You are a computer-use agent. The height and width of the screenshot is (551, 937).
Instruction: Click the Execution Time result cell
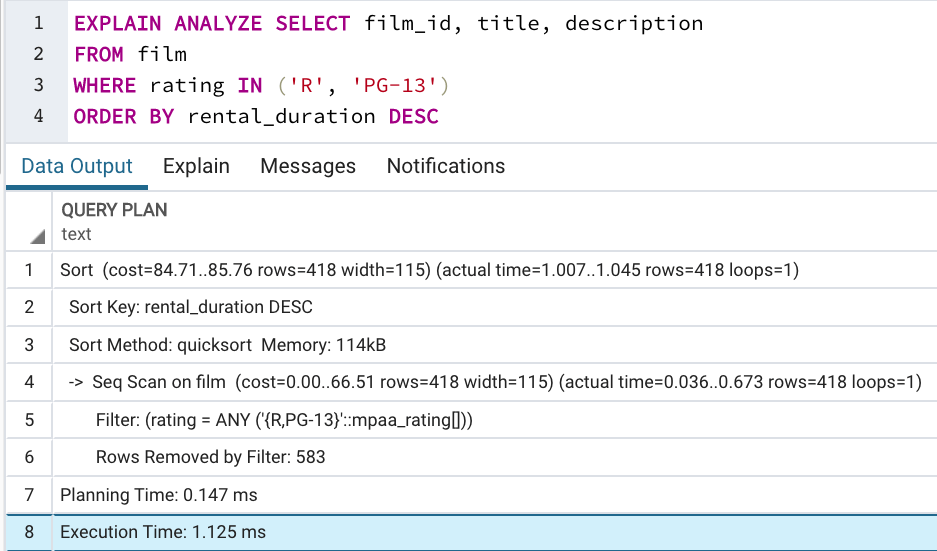pyautogui.click(x=495, y=532)
